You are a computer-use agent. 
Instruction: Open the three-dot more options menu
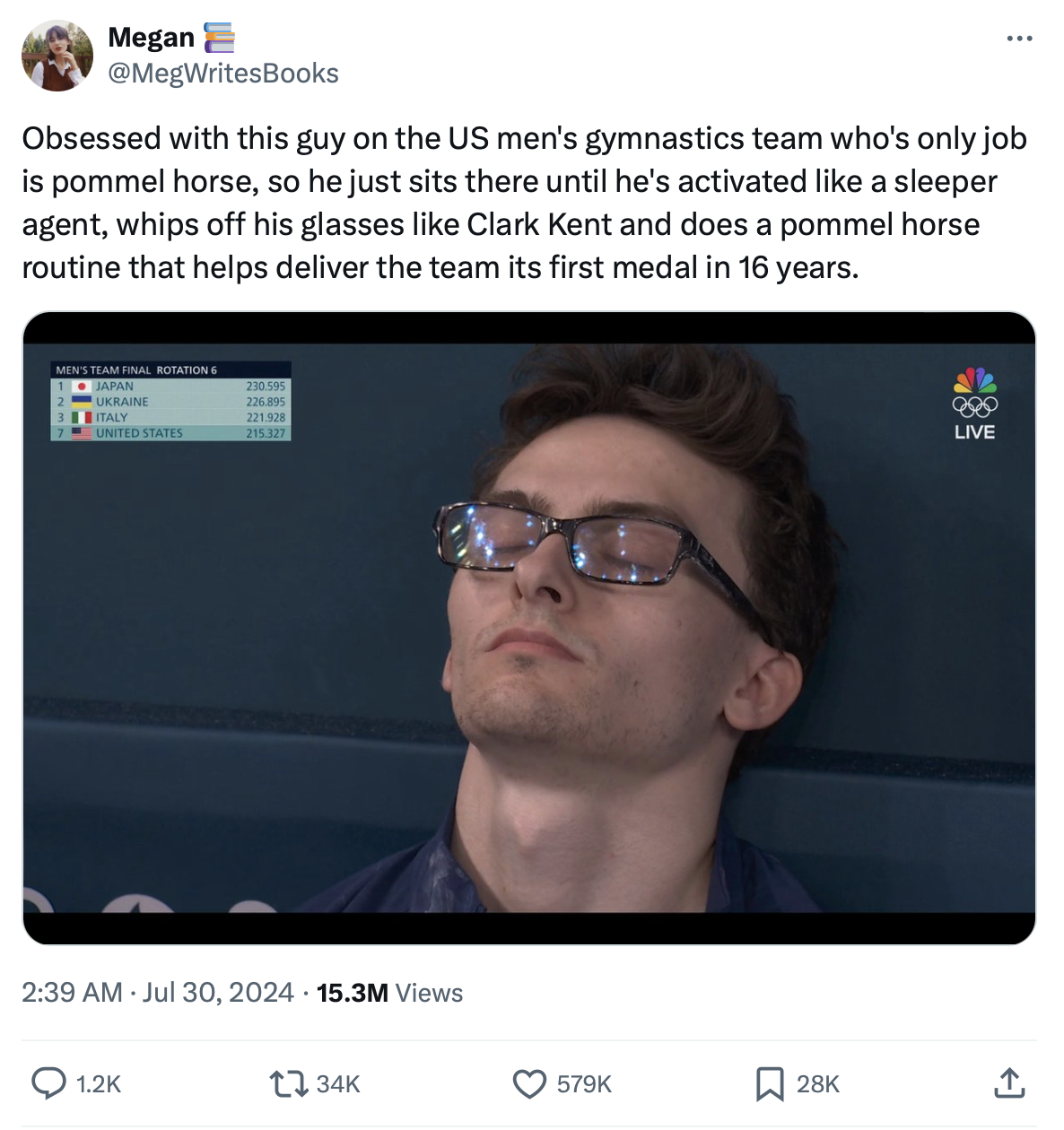1019,39
